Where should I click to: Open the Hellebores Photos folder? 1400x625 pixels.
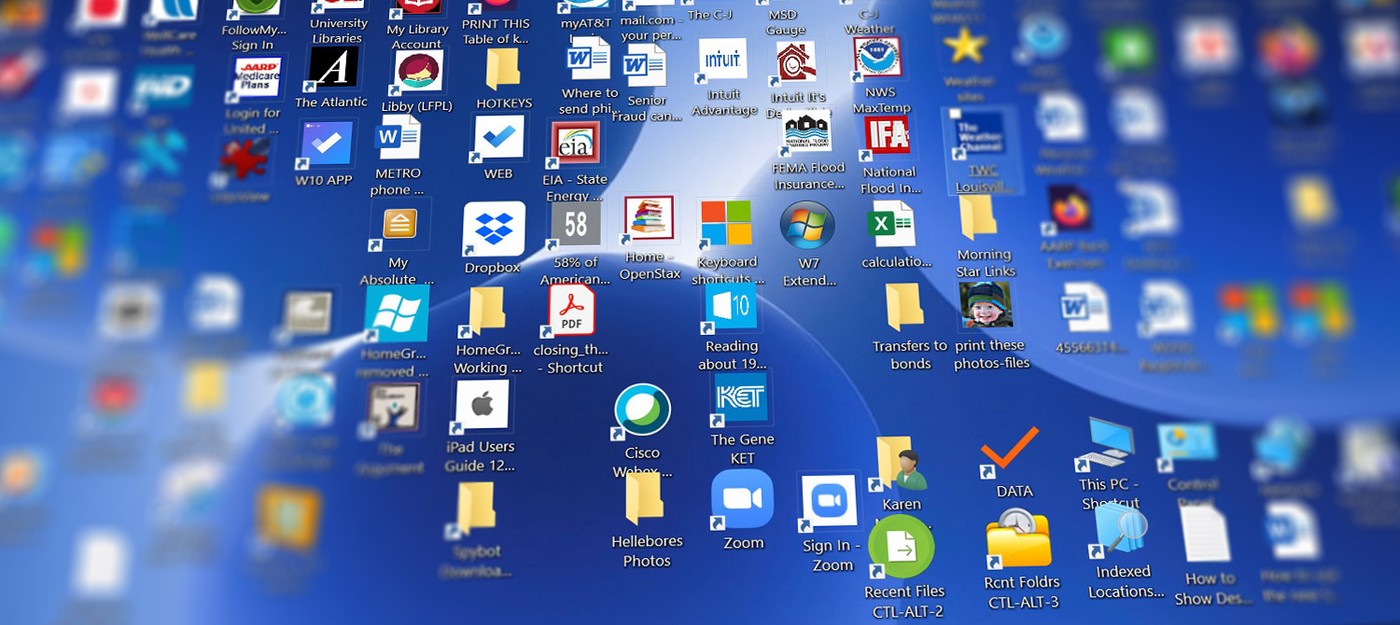(643, 500)
